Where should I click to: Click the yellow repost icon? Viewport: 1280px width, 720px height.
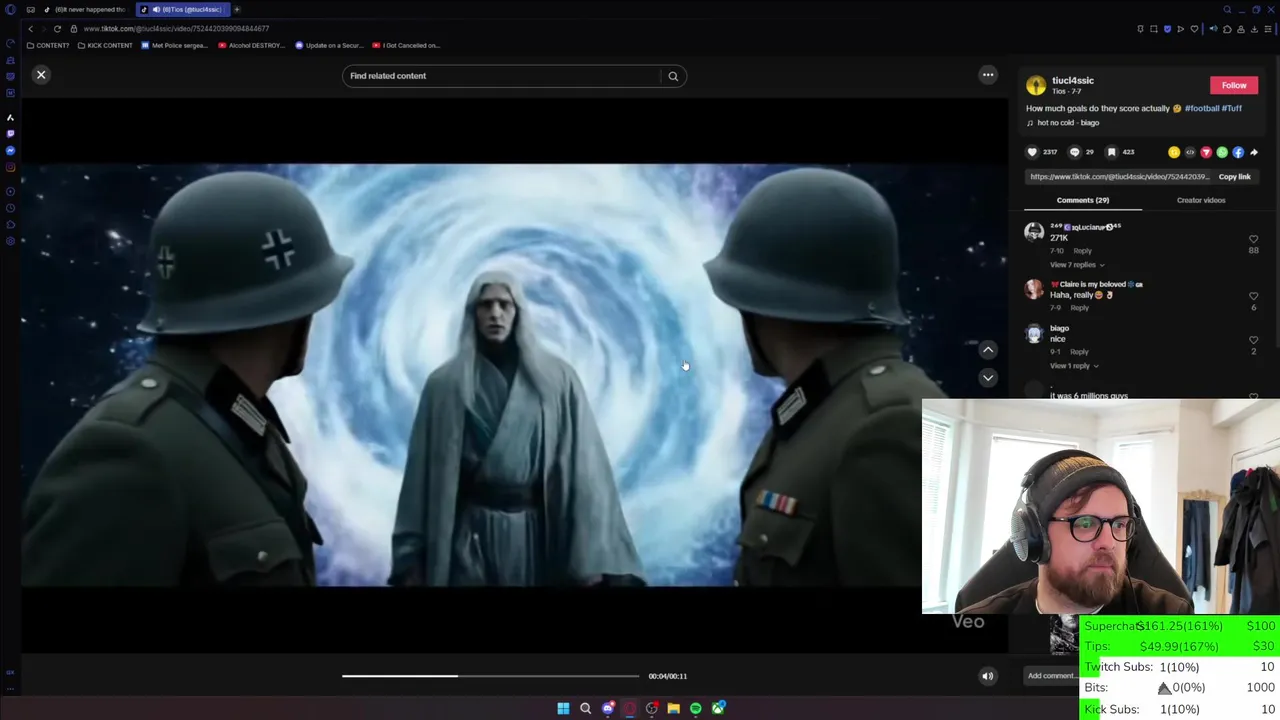pos(1174,152)
